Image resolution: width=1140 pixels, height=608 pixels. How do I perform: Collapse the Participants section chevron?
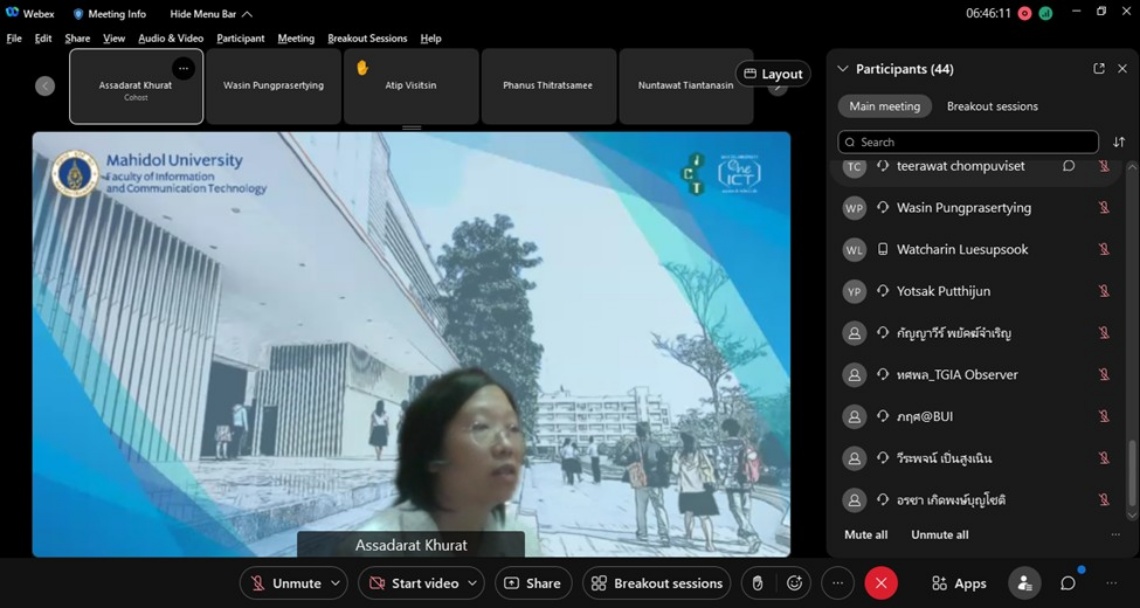[842, 69]
